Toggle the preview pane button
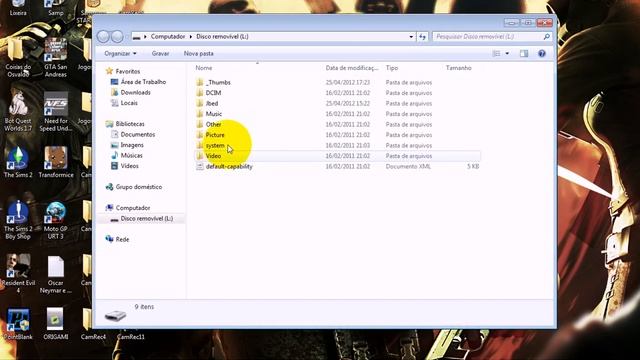Image resolution: width=640 pixels, height=360 pixels. coord(524,53)
